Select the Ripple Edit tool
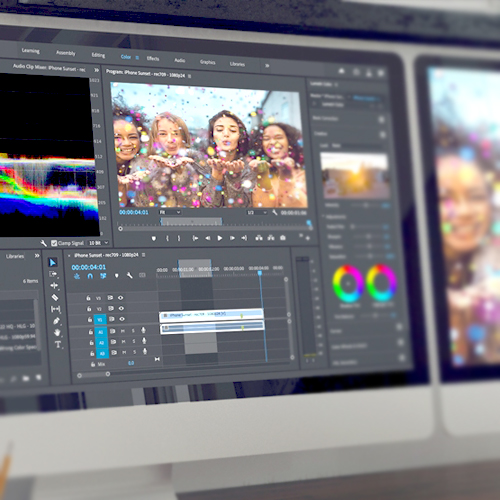Viewport: 500px width, 500px height. (x=54, y=286)
